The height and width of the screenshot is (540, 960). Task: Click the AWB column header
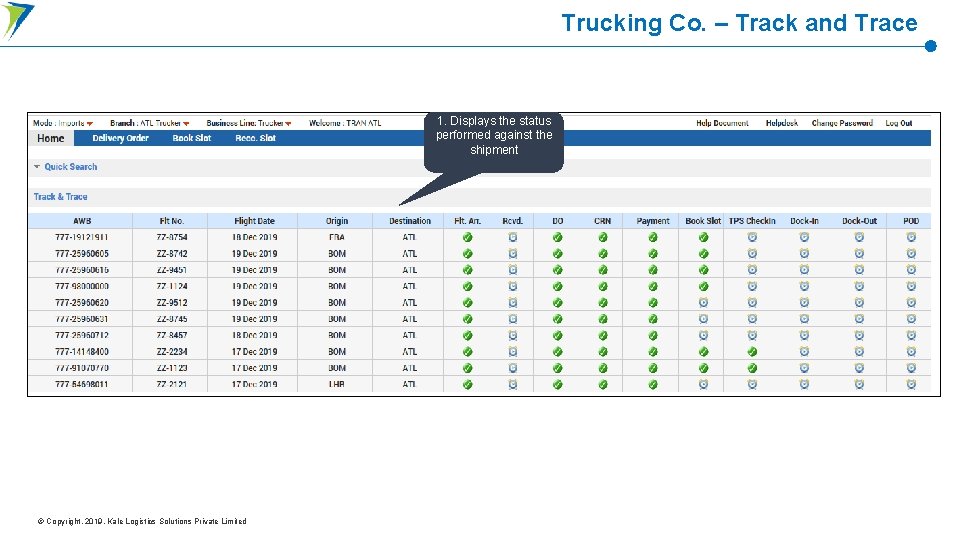82,221
